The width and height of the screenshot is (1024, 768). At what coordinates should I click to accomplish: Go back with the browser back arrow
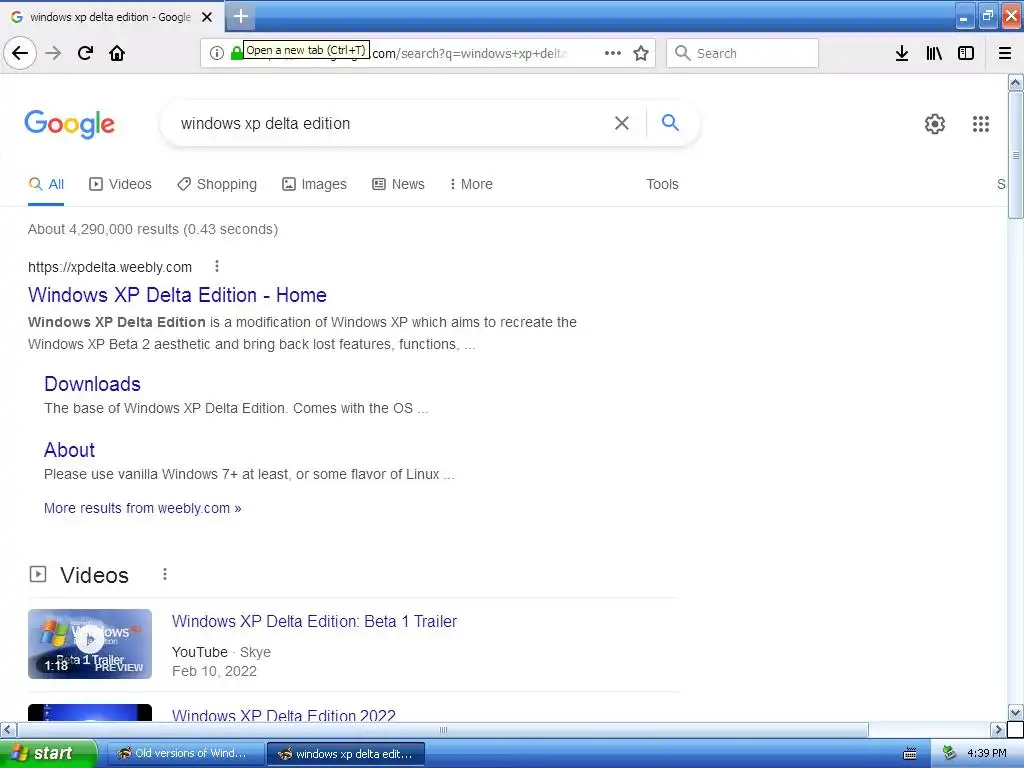(x=20, y=53)
